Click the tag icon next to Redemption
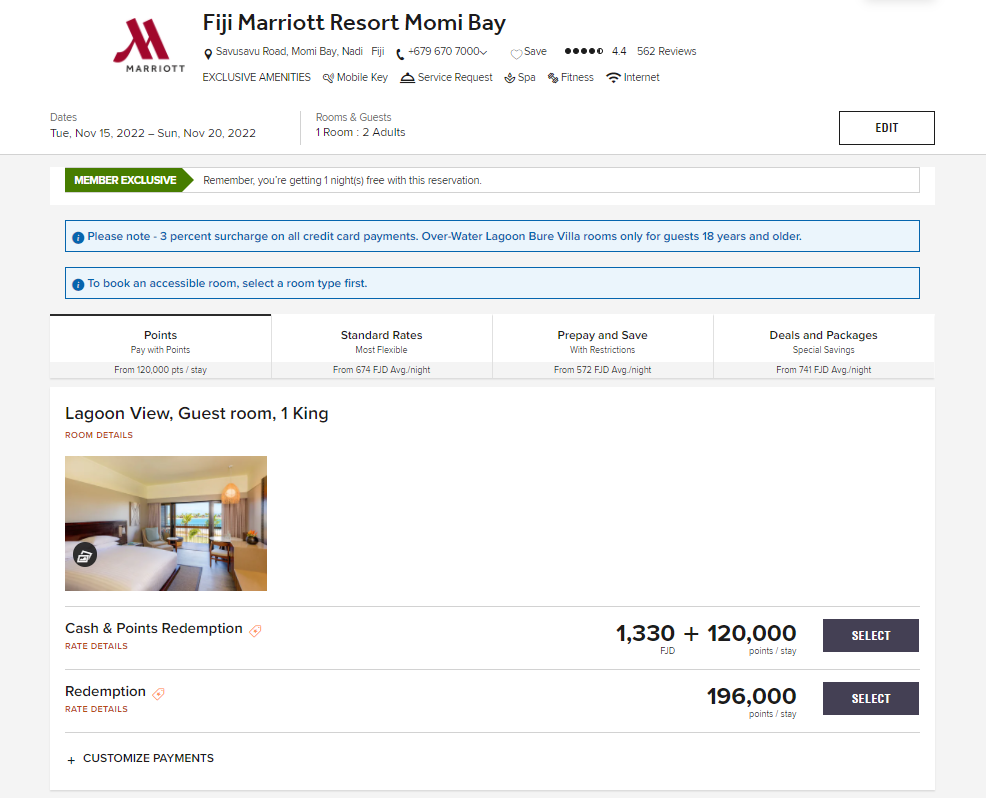The height and width of the screenshot is (798, 986). pos(157,690)
